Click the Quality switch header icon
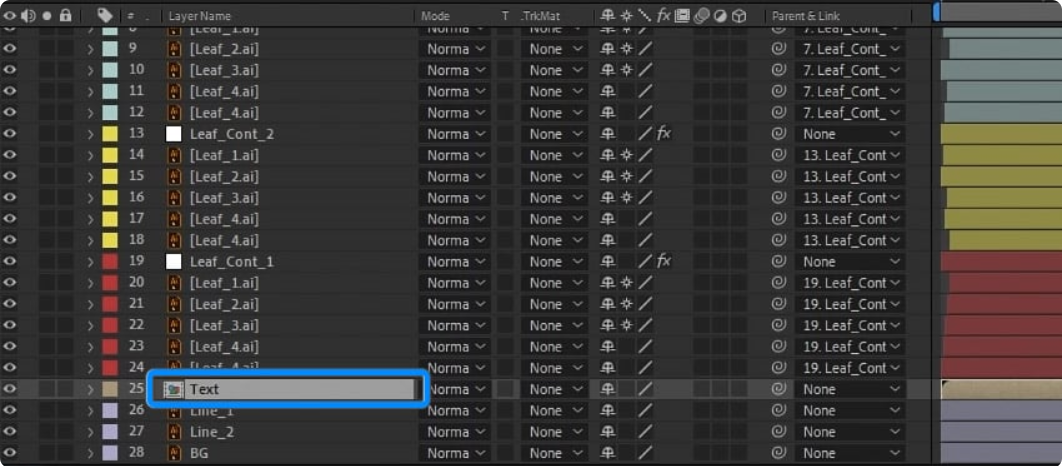The width and height of the screenshot is (1063, 466). point(645,16)
